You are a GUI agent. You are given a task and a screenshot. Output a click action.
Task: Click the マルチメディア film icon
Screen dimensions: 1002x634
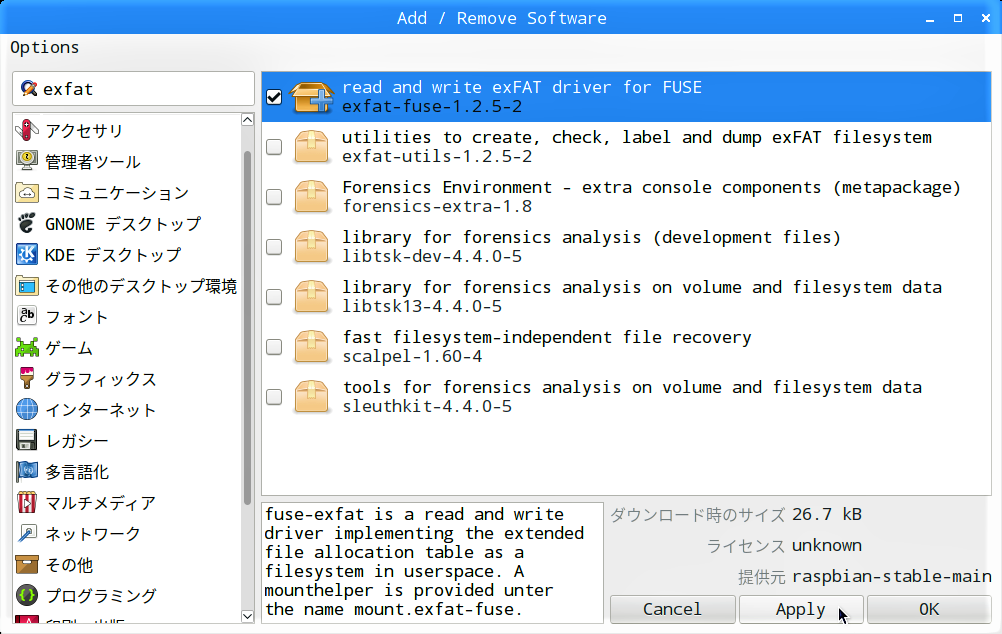click(27, 502)
